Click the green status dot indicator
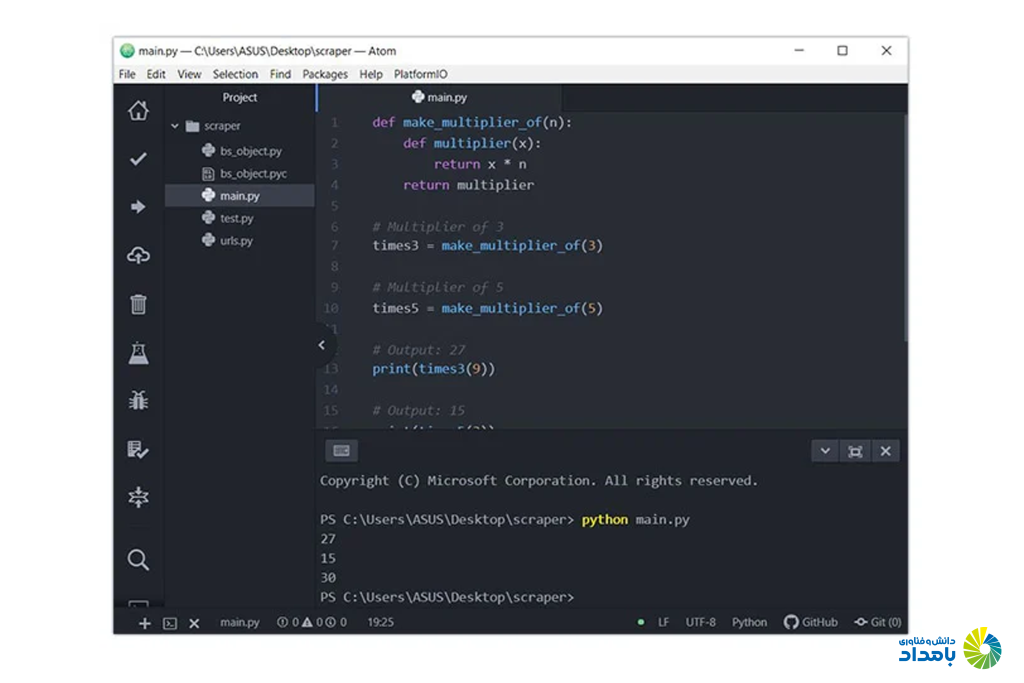The height and width of the screenshot is (683, 1024). (641, 622)
